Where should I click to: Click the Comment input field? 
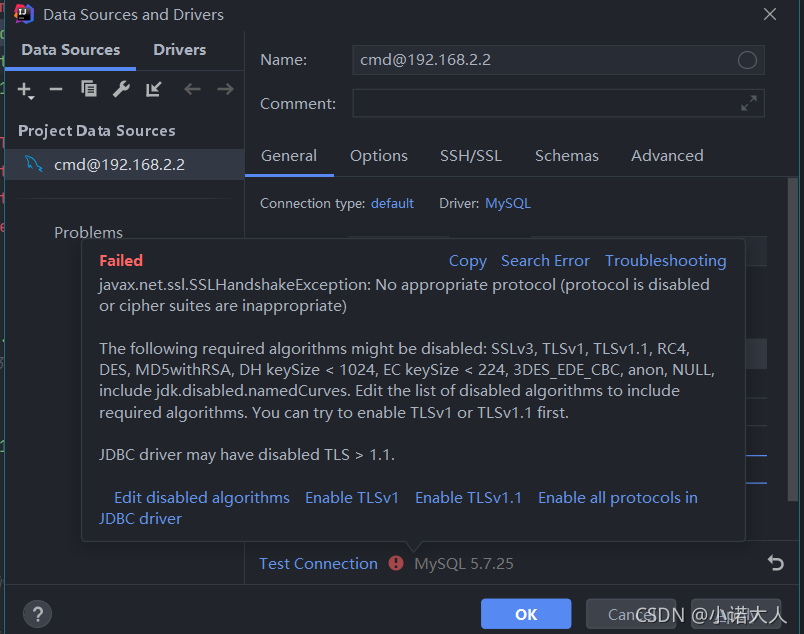tap(558, 103)
